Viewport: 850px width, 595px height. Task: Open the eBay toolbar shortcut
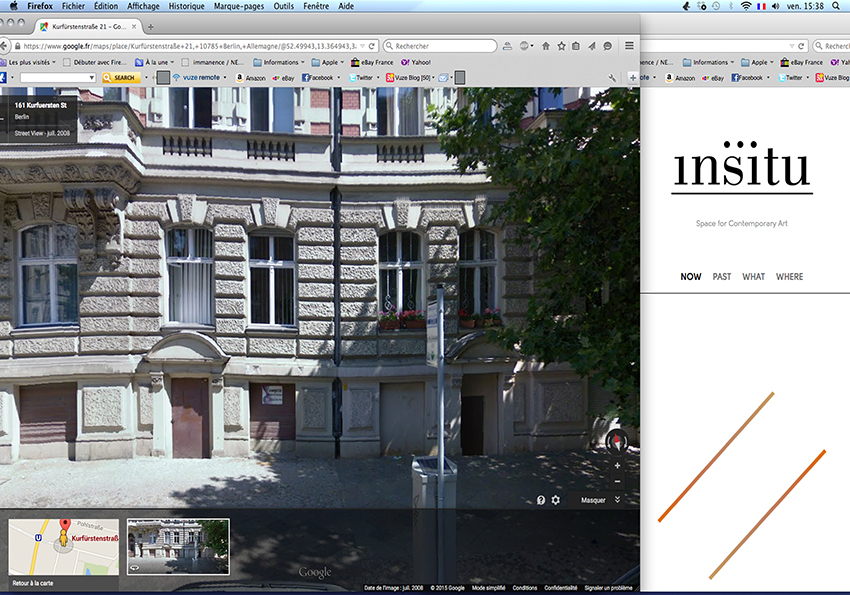point(284,78)
